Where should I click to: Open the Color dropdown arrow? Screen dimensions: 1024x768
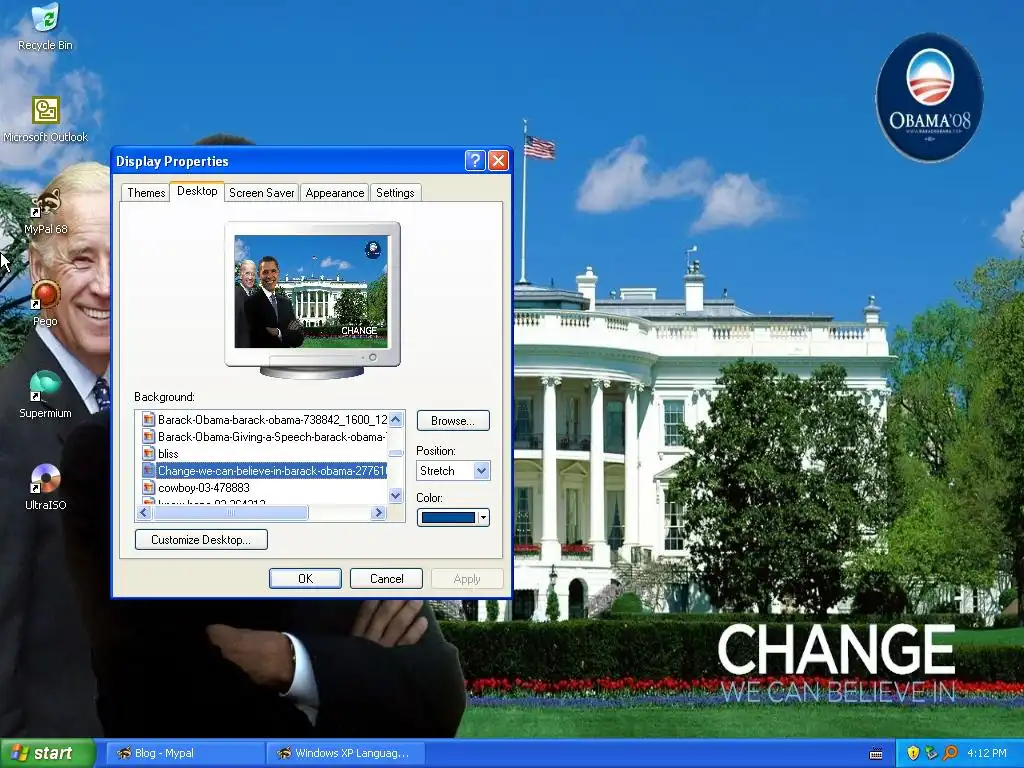[x=483, y=518]
